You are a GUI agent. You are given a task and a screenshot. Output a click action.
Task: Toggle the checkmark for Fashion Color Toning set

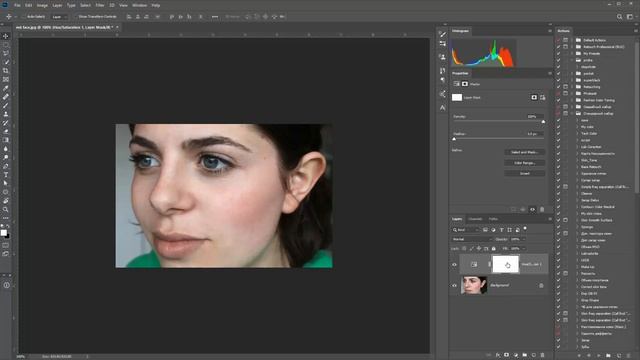click(558, 100)
